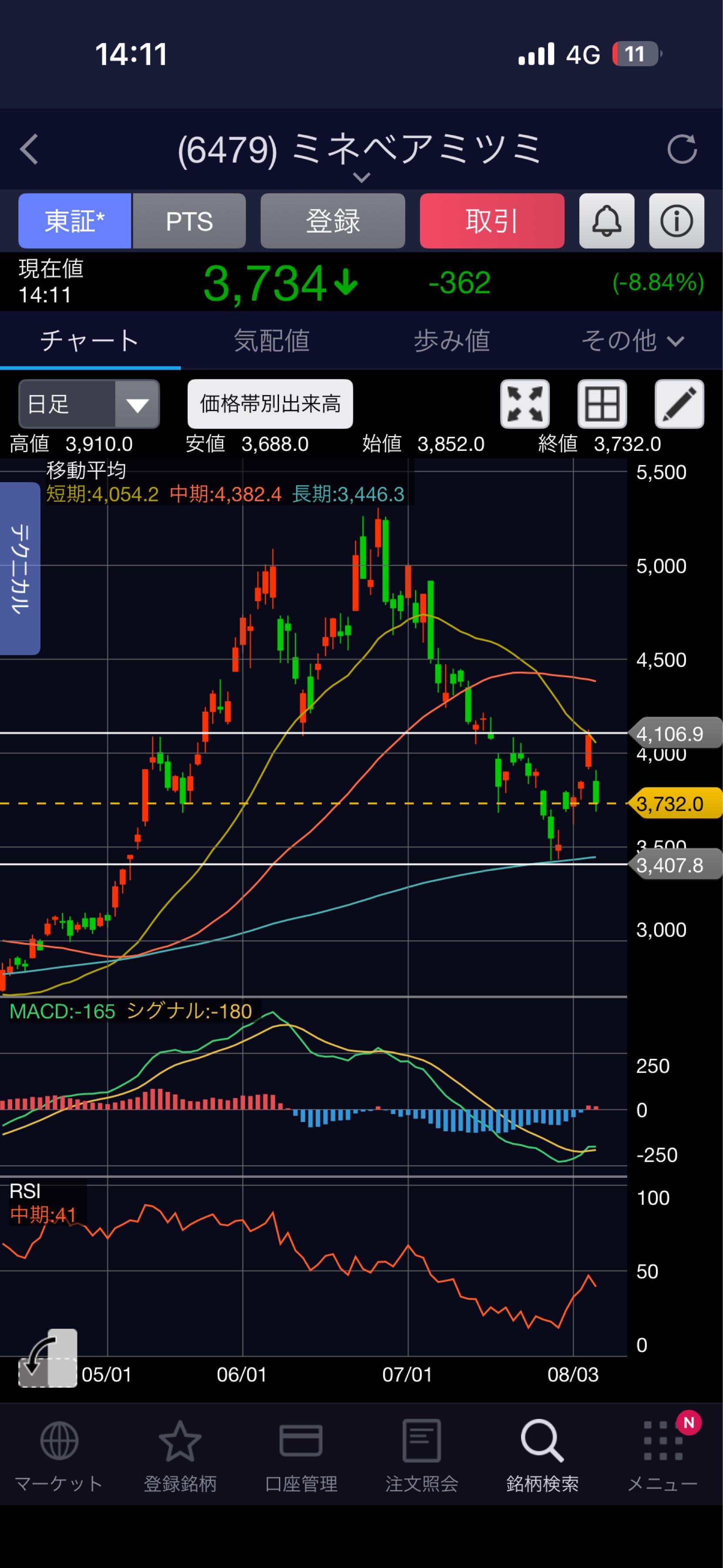
Task: Tap the 移動平均 indicator label
Action: 86,470
